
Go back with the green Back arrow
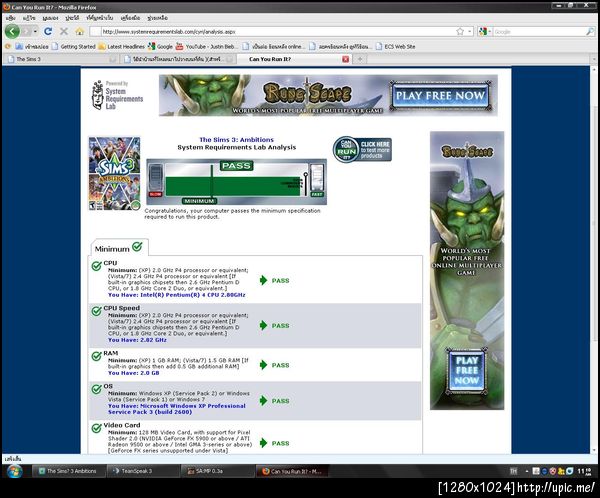pyautogui.click(x=12, y=31)
